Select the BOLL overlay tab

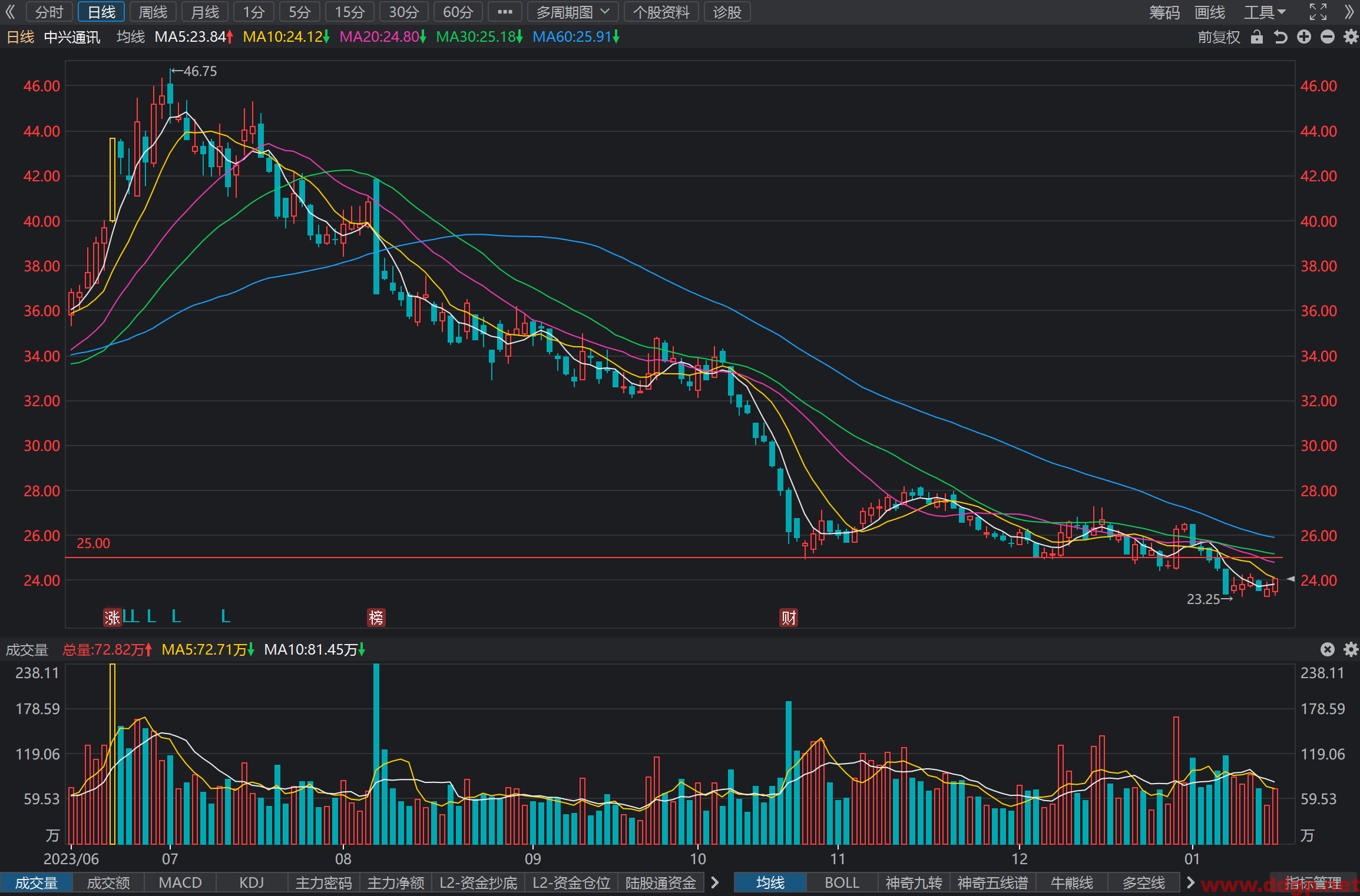coord(842,882)
